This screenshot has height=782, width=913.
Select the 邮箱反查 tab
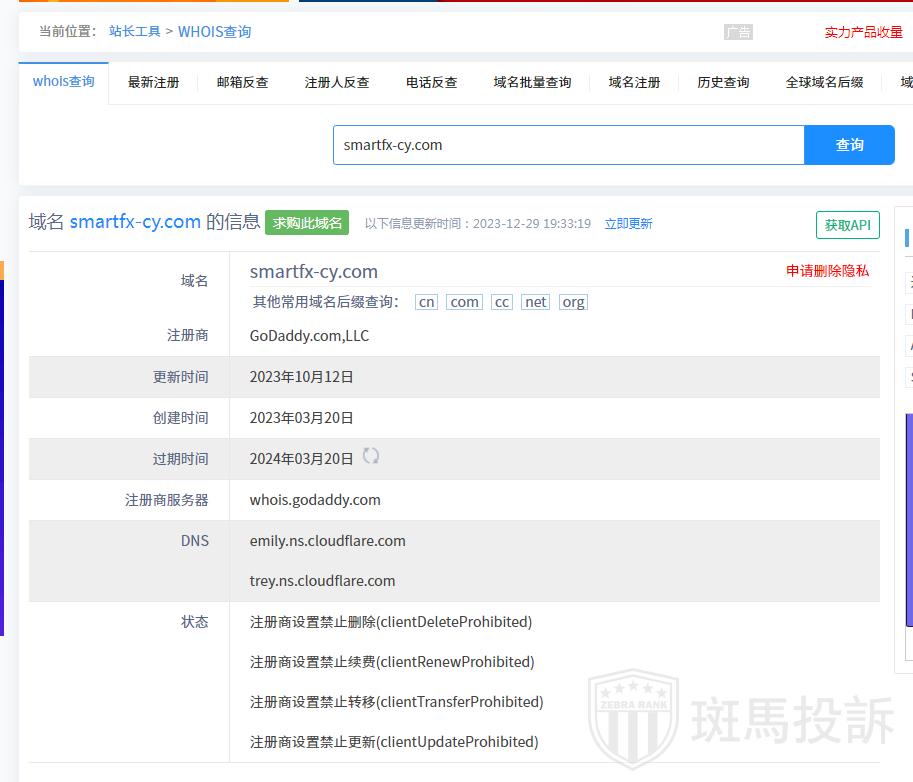(242, 82)
